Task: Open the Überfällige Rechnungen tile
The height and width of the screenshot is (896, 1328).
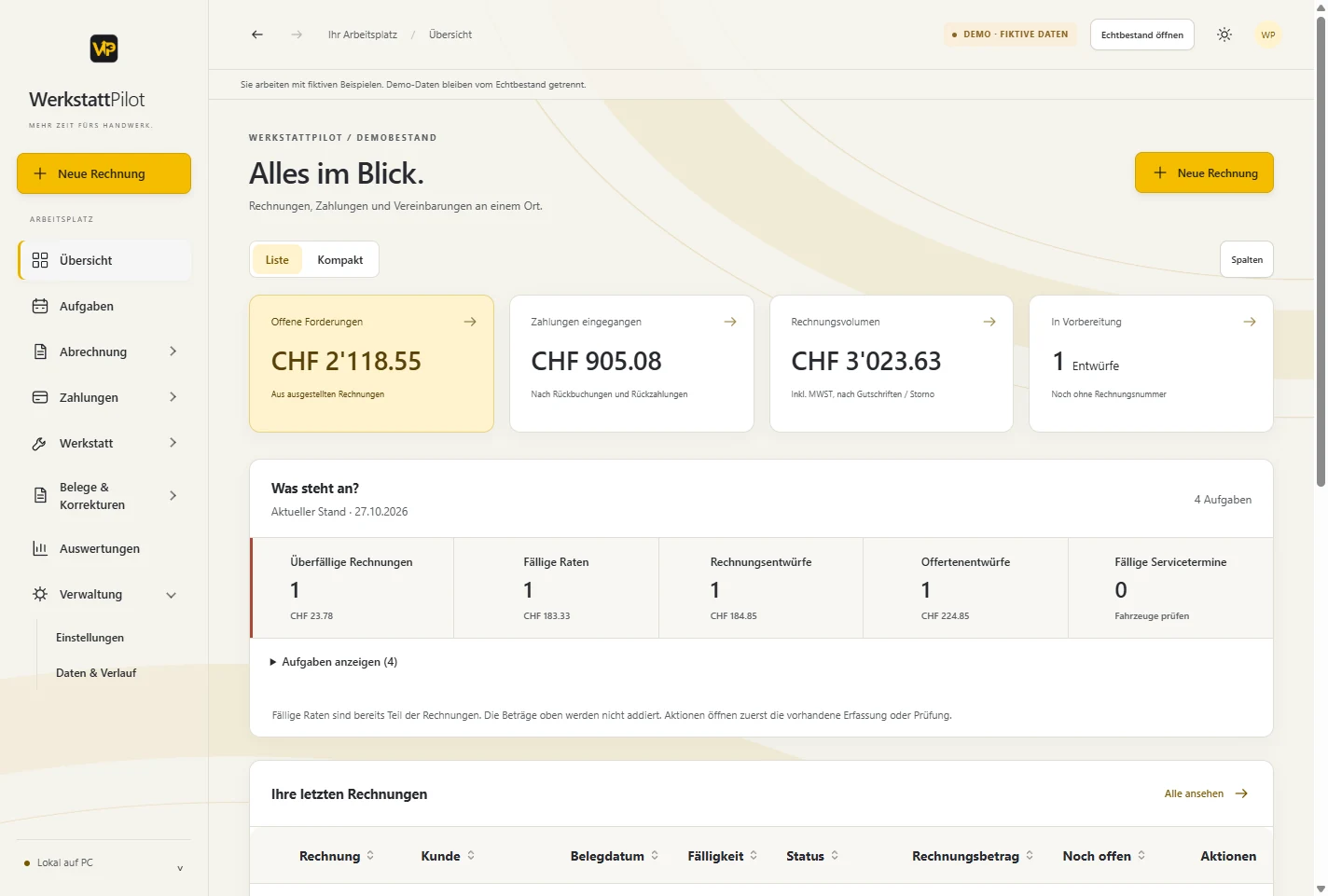Action: (352, 587)
